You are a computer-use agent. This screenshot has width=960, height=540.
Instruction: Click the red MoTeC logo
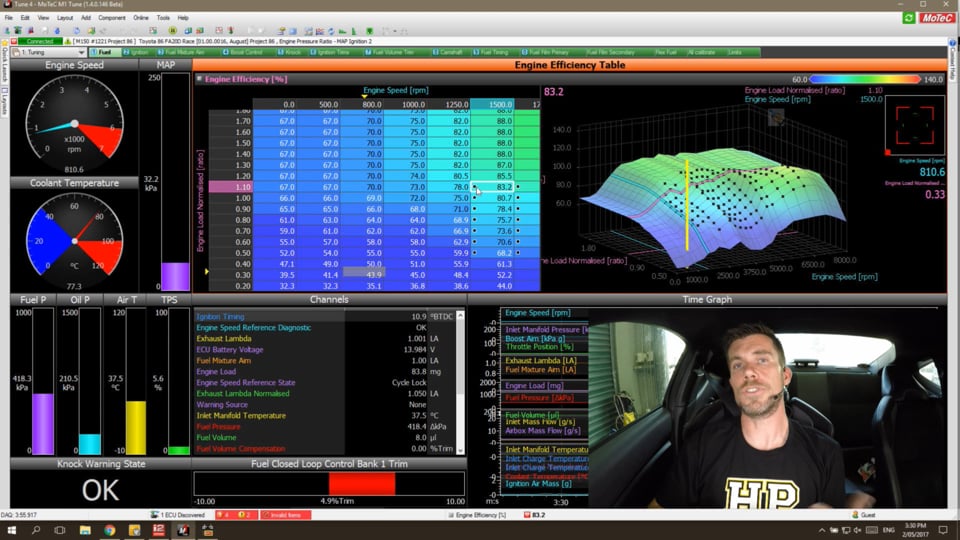[936, 18]
